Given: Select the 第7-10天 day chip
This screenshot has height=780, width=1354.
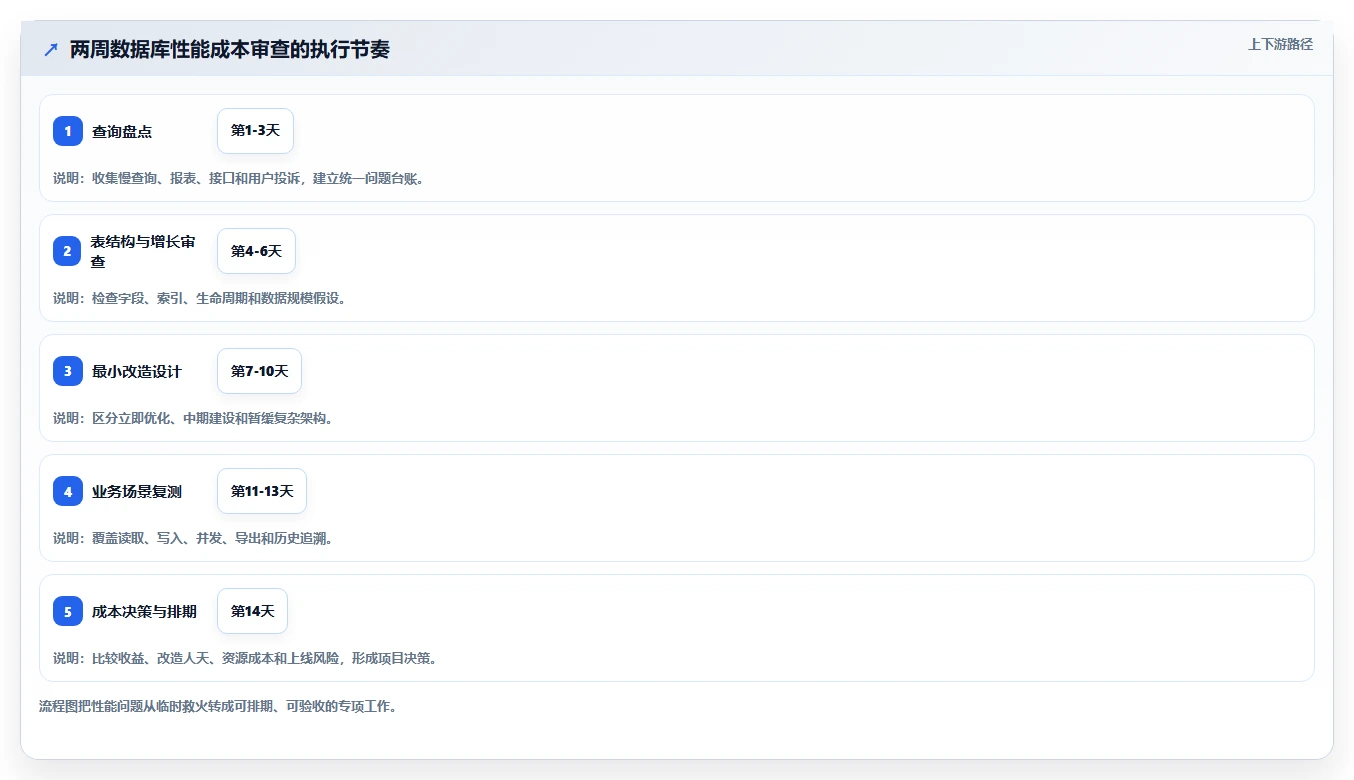Looking at the screenshot, I should (259, 371).
